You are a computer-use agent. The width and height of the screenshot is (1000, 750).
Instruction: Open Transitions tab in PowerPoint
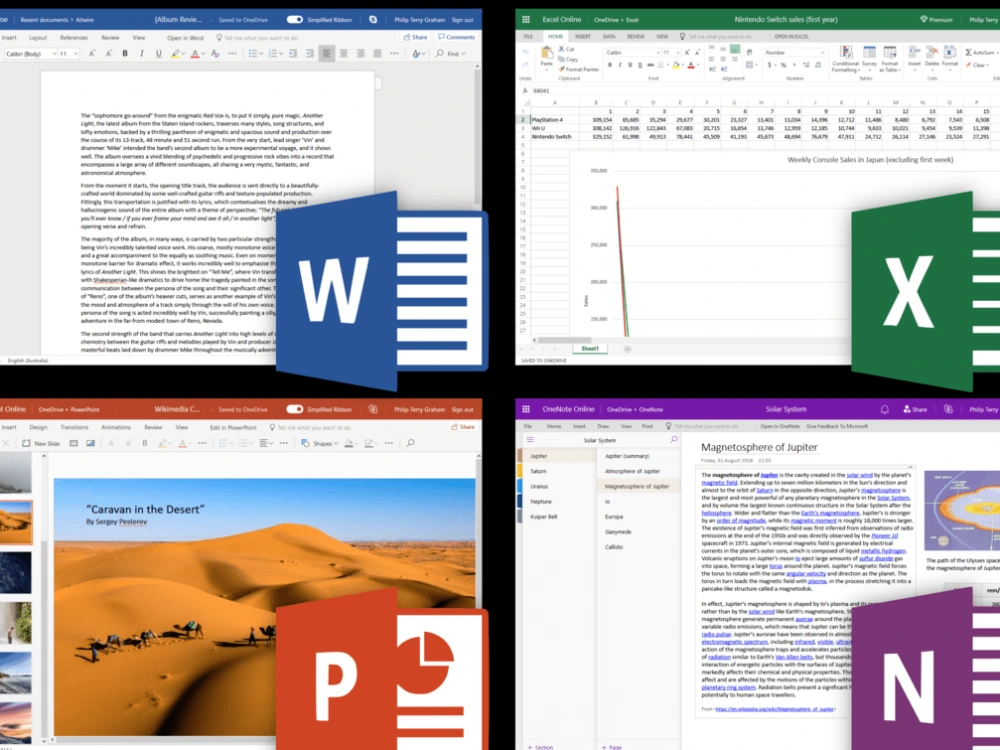coord(74,427)
